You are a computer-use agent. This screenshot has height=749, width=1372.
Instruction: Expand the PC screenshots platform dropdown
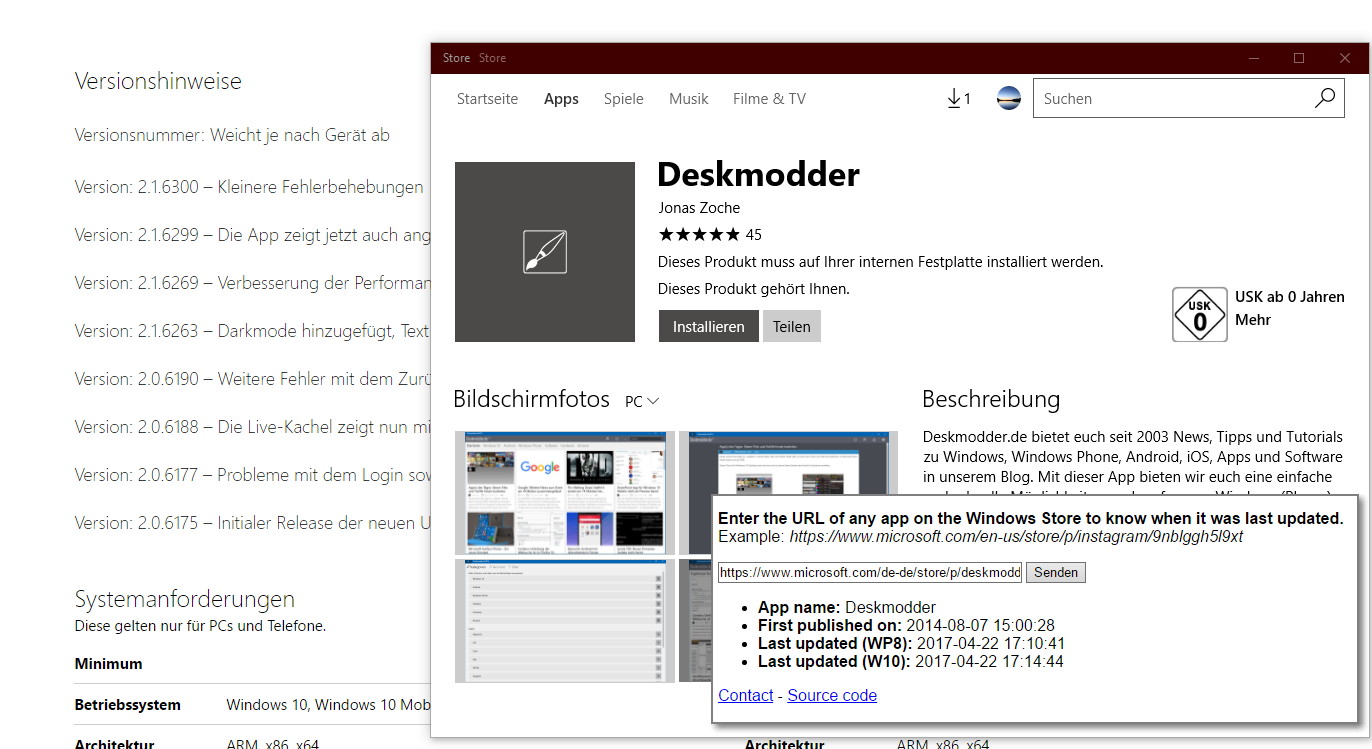(642, 401)
